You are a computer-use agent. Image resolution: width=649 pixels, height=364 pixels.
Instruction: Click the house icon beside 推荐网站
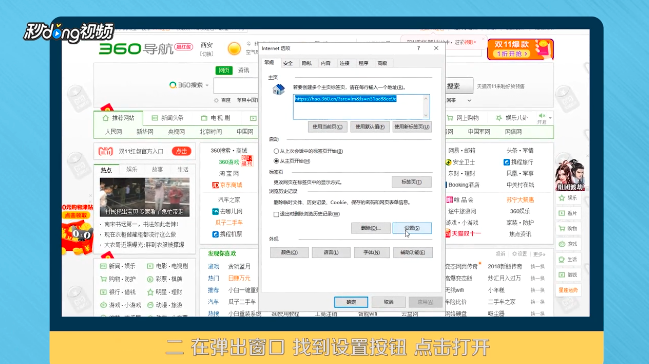coord(106,118)
